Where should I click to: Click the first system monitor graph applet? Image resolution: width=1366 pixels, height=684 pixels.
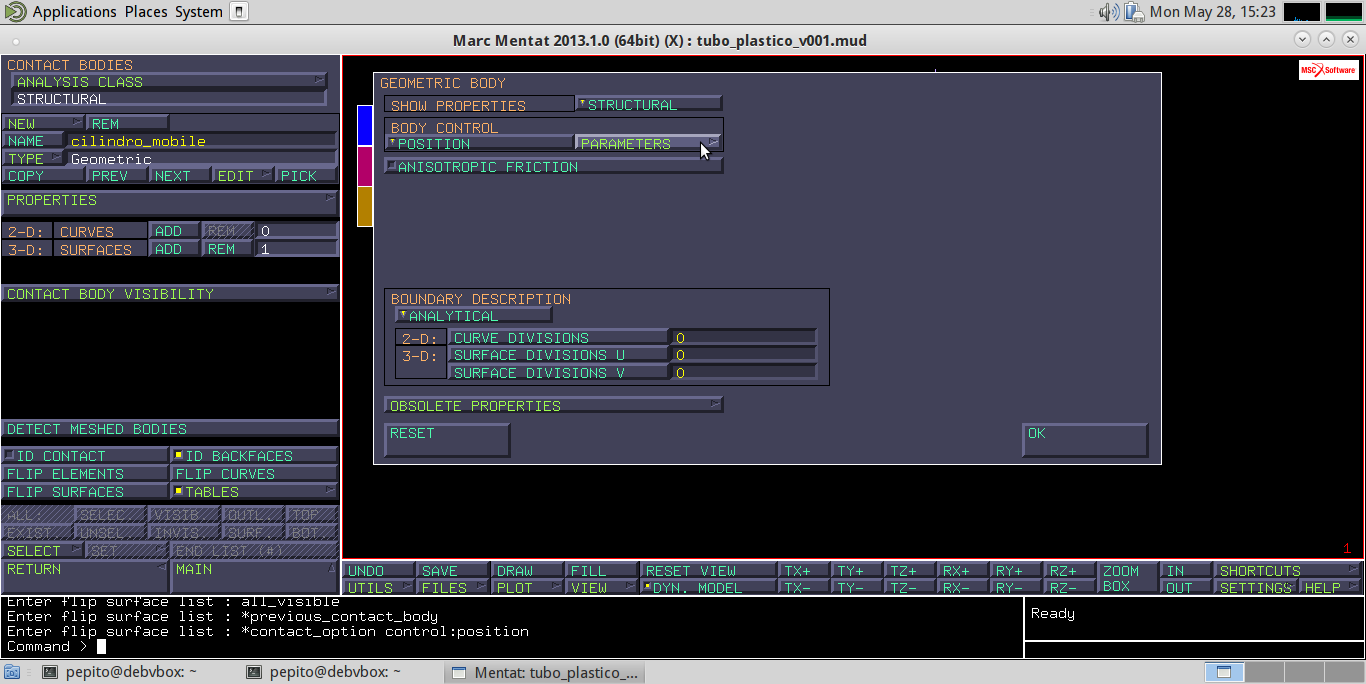pos(1301,12)
